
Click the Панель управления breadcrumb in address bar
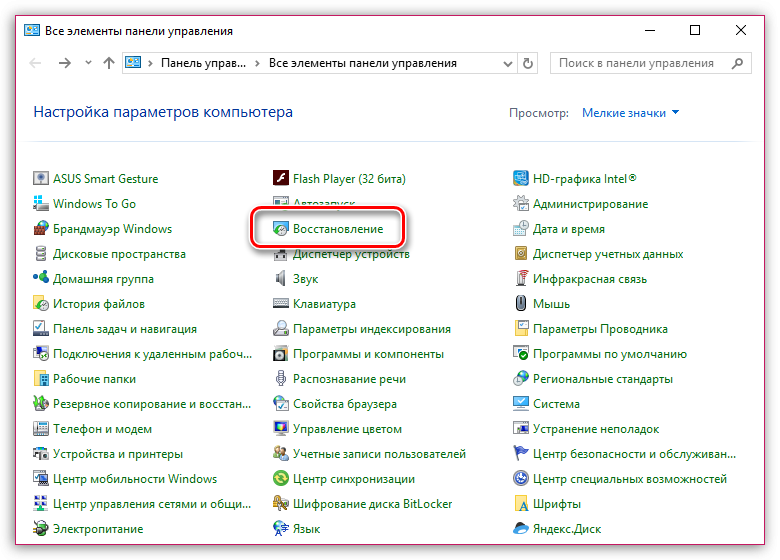click(x=205, y=63)
